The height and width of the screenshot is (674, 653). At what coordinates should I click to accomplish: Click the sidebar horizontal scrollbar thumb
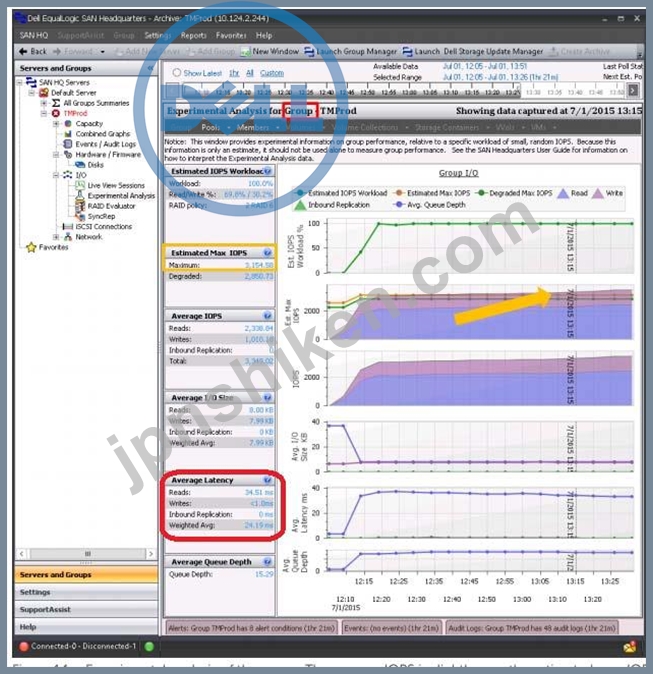(87, 554)
